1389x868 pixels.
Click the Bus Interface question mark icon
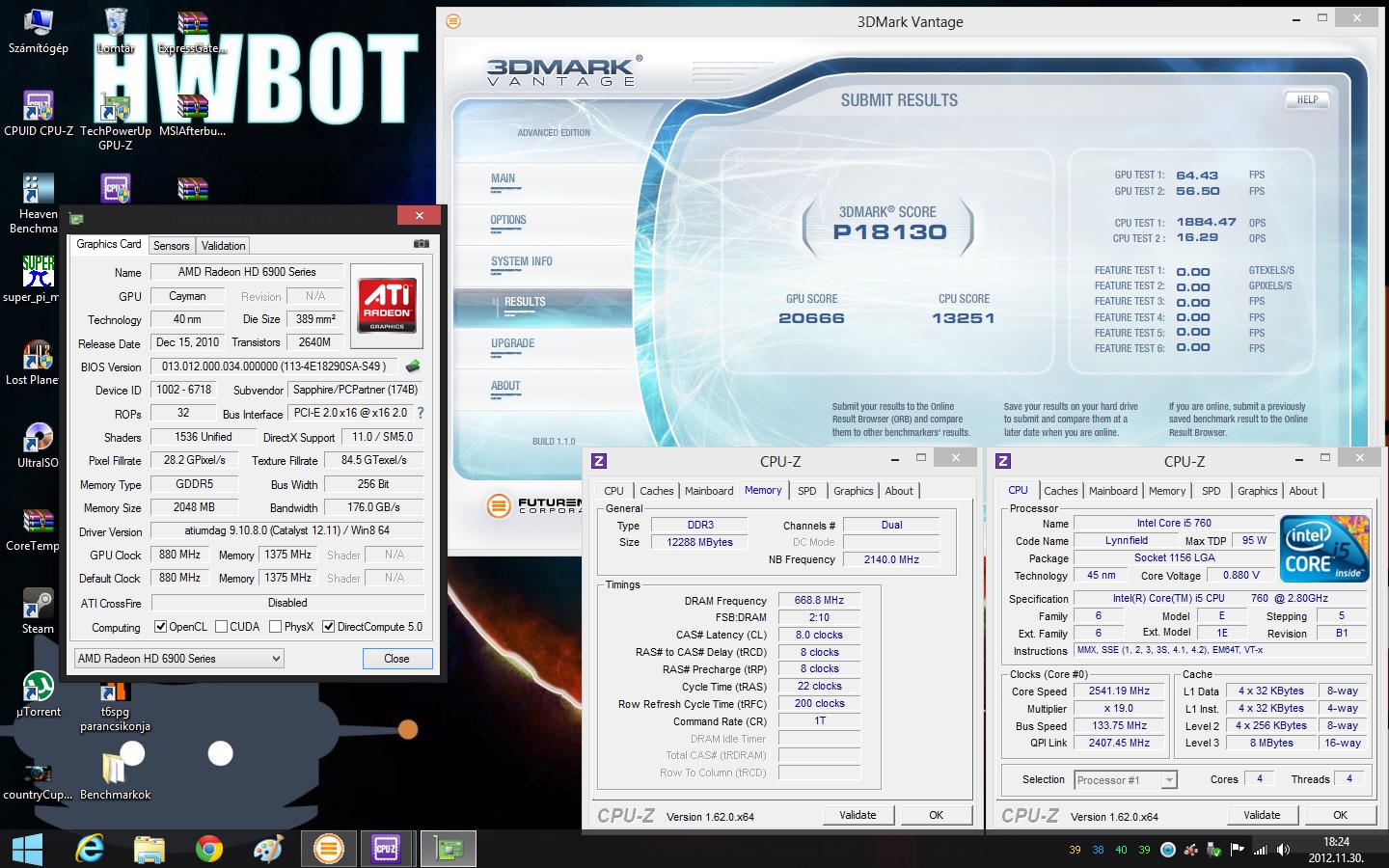tap(420, 413)
